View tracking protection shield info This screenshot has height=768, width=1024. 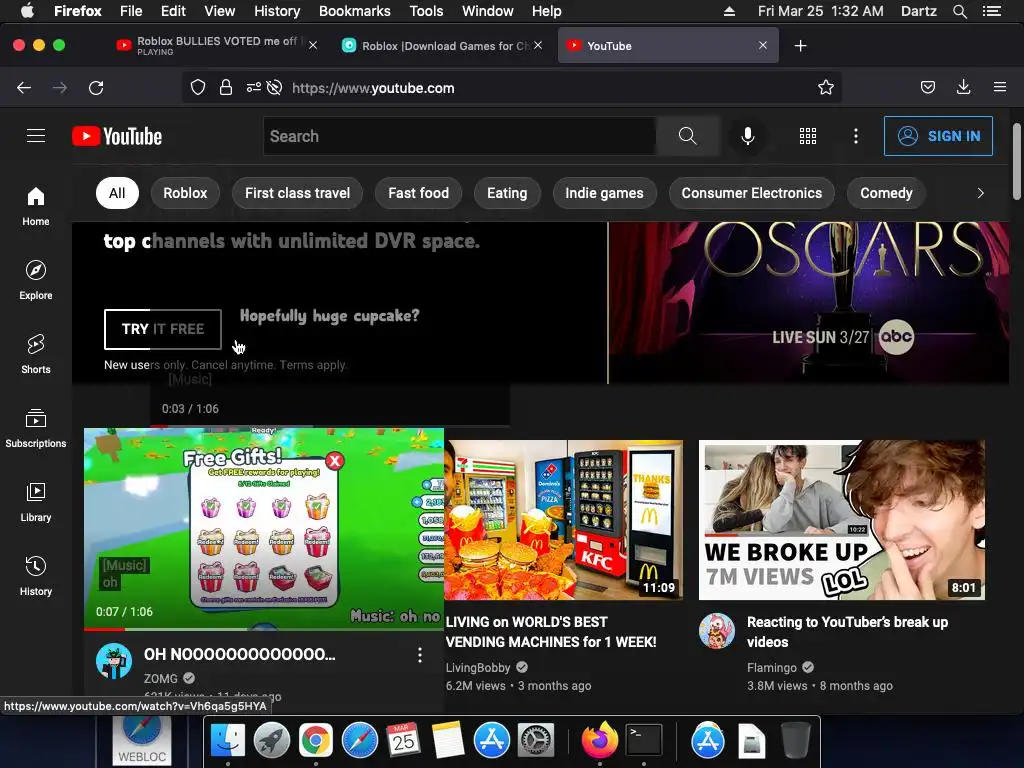[198, 88]
